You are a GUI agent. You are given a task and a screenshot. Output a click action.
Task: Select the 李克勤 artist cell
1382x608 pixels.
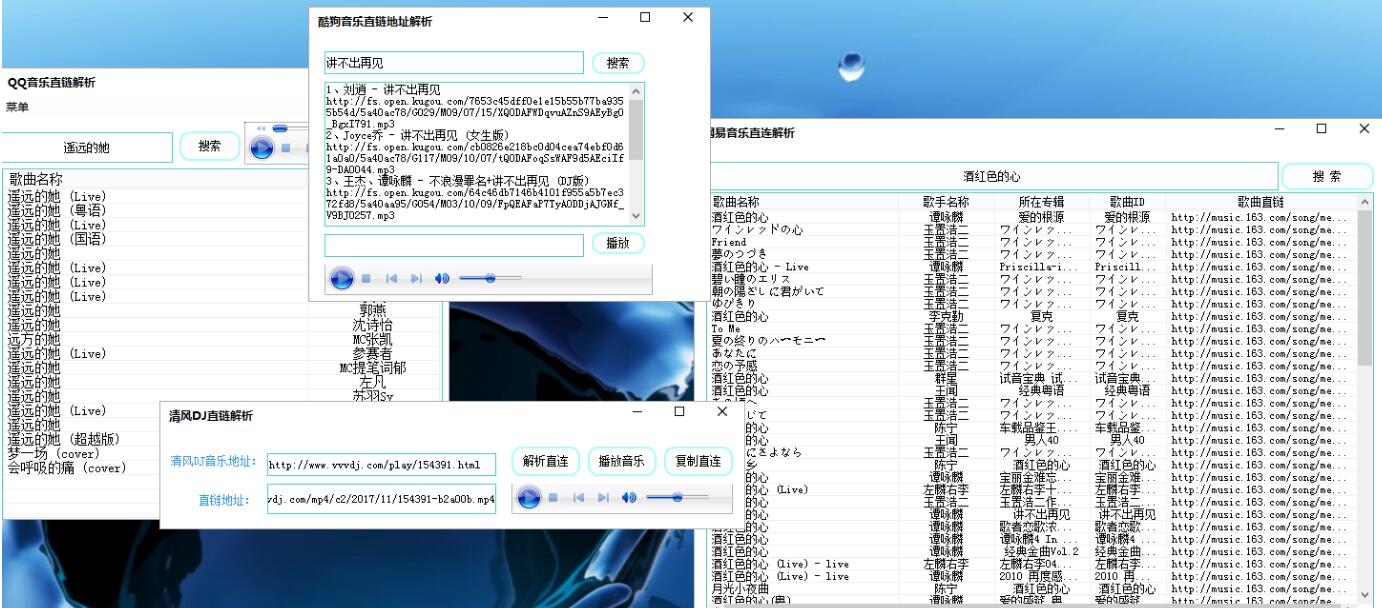946,316
